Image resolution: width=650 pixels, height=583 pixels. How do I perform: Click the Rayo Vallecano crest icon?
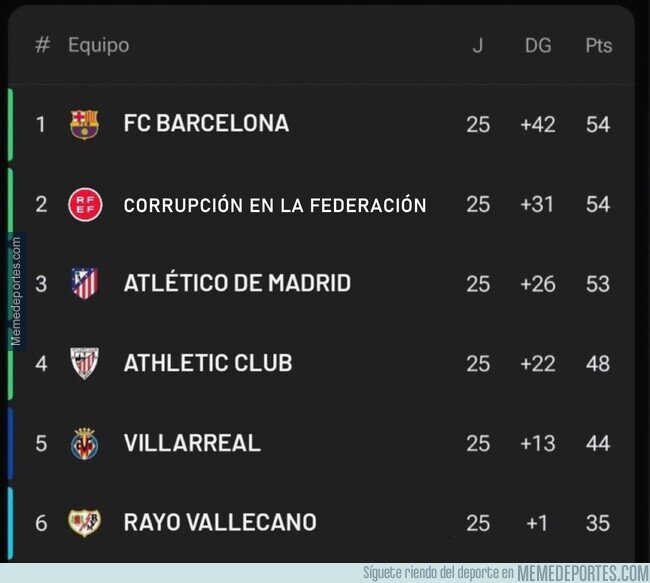[84, 522]
